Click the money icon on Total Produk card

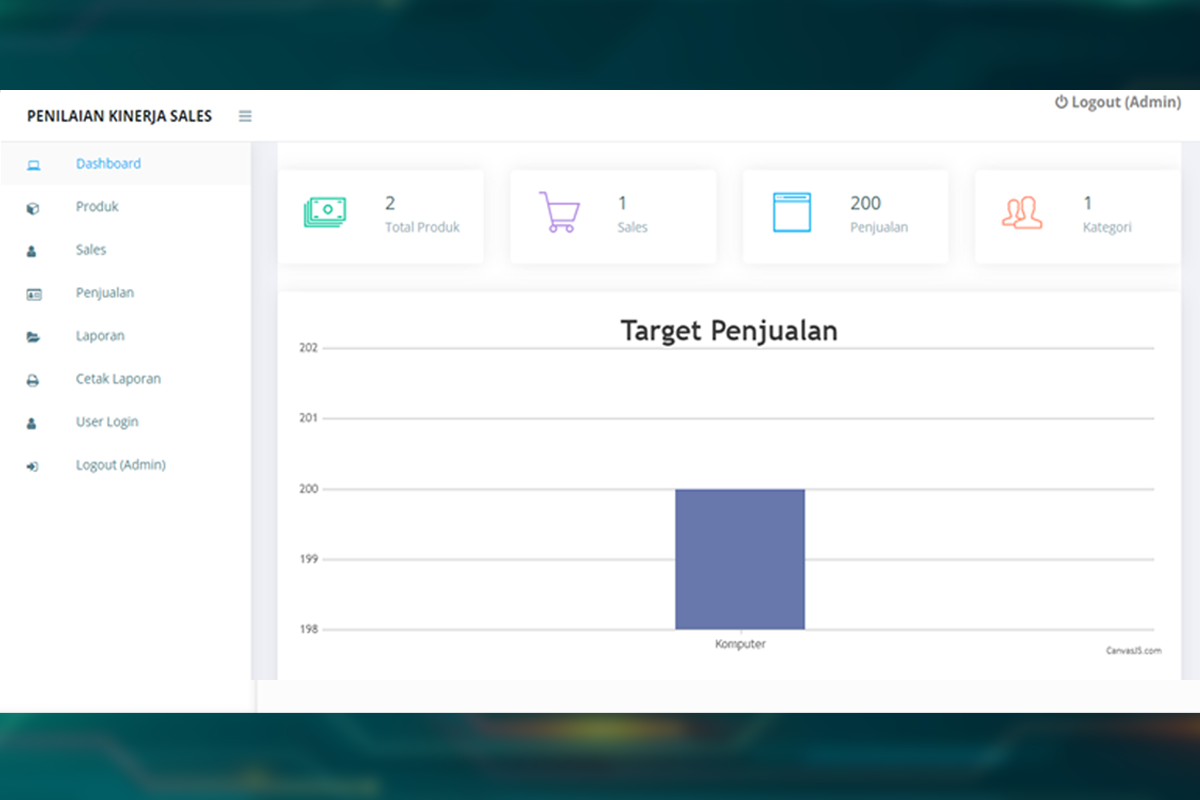click(x=324, y=213)
